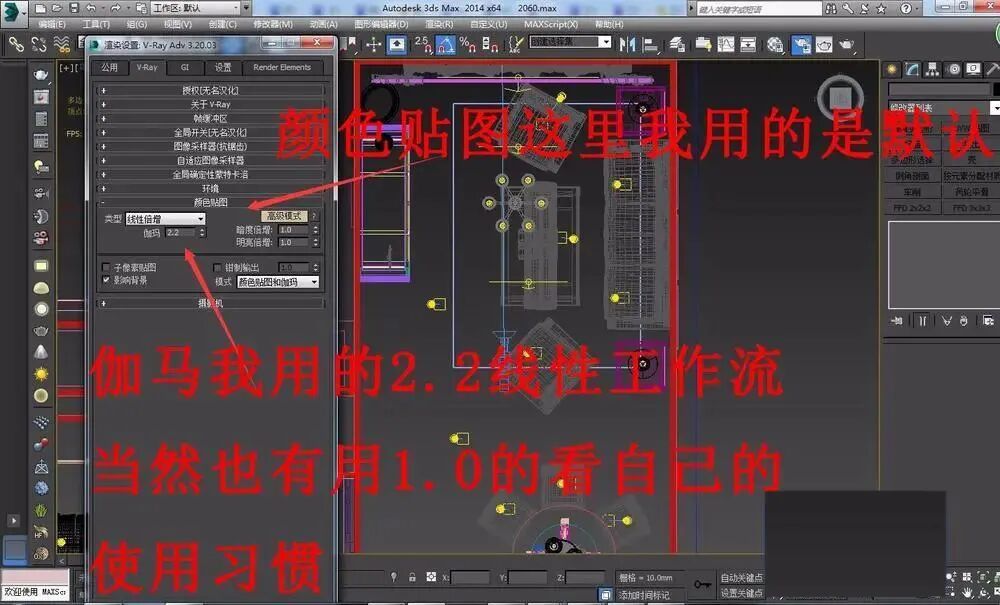Image resolution: width=1000 pixels, height=605 pixels.
Task: Click the Open File folder icon
Action: (57, 8)
